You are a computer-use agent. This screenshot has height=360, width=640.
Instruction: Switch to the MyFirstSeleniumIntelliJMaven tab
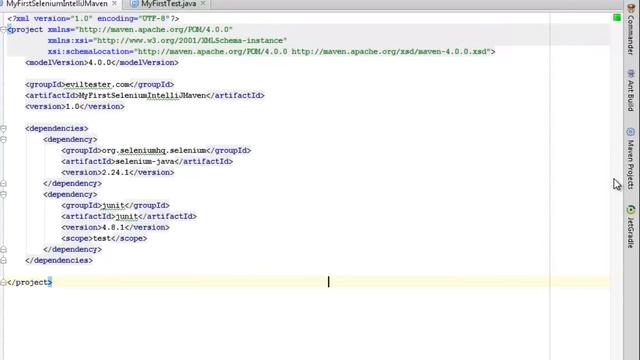click(x=57, y=4)
